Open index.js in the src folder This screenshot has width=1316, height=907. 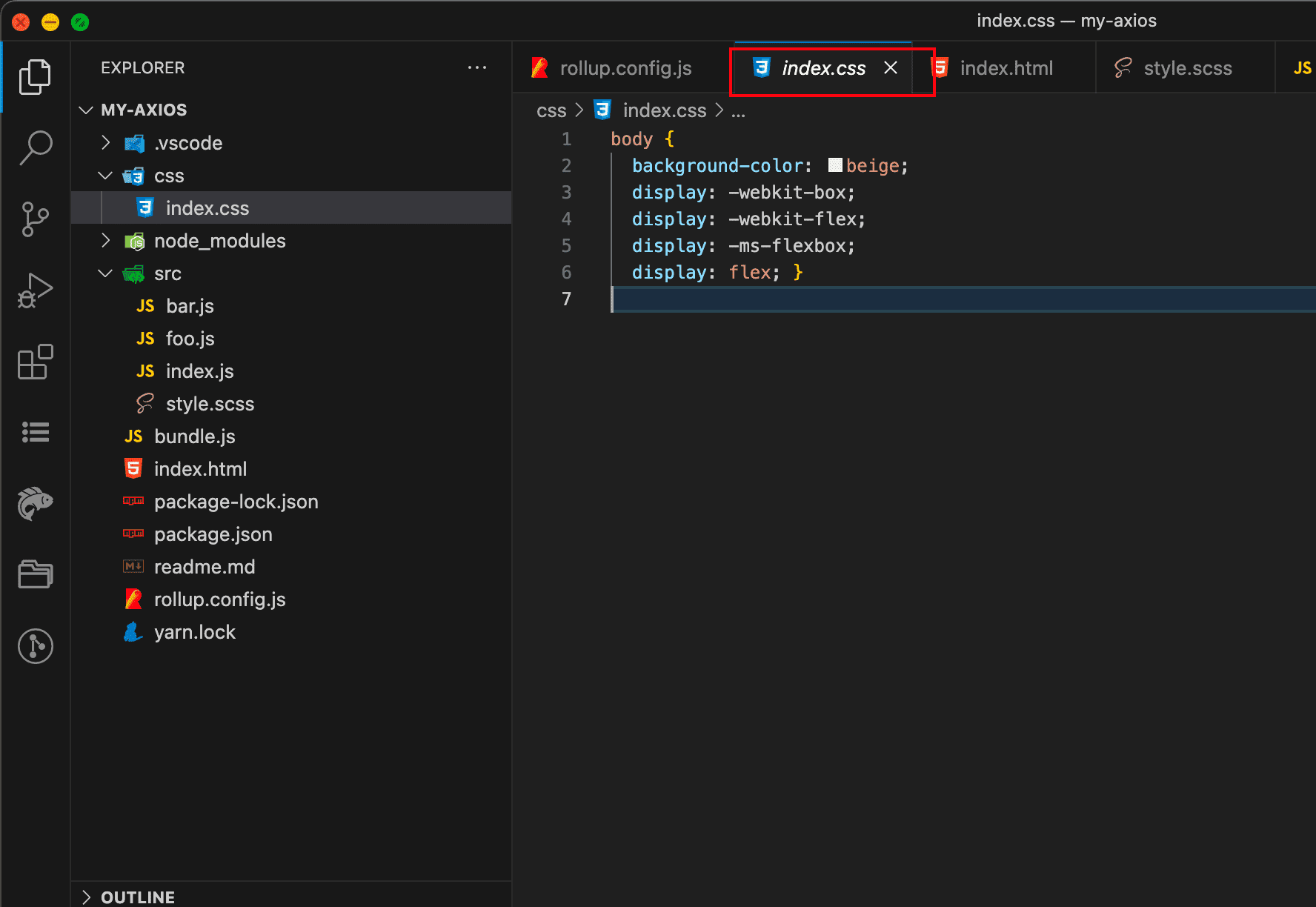[291, 371]
